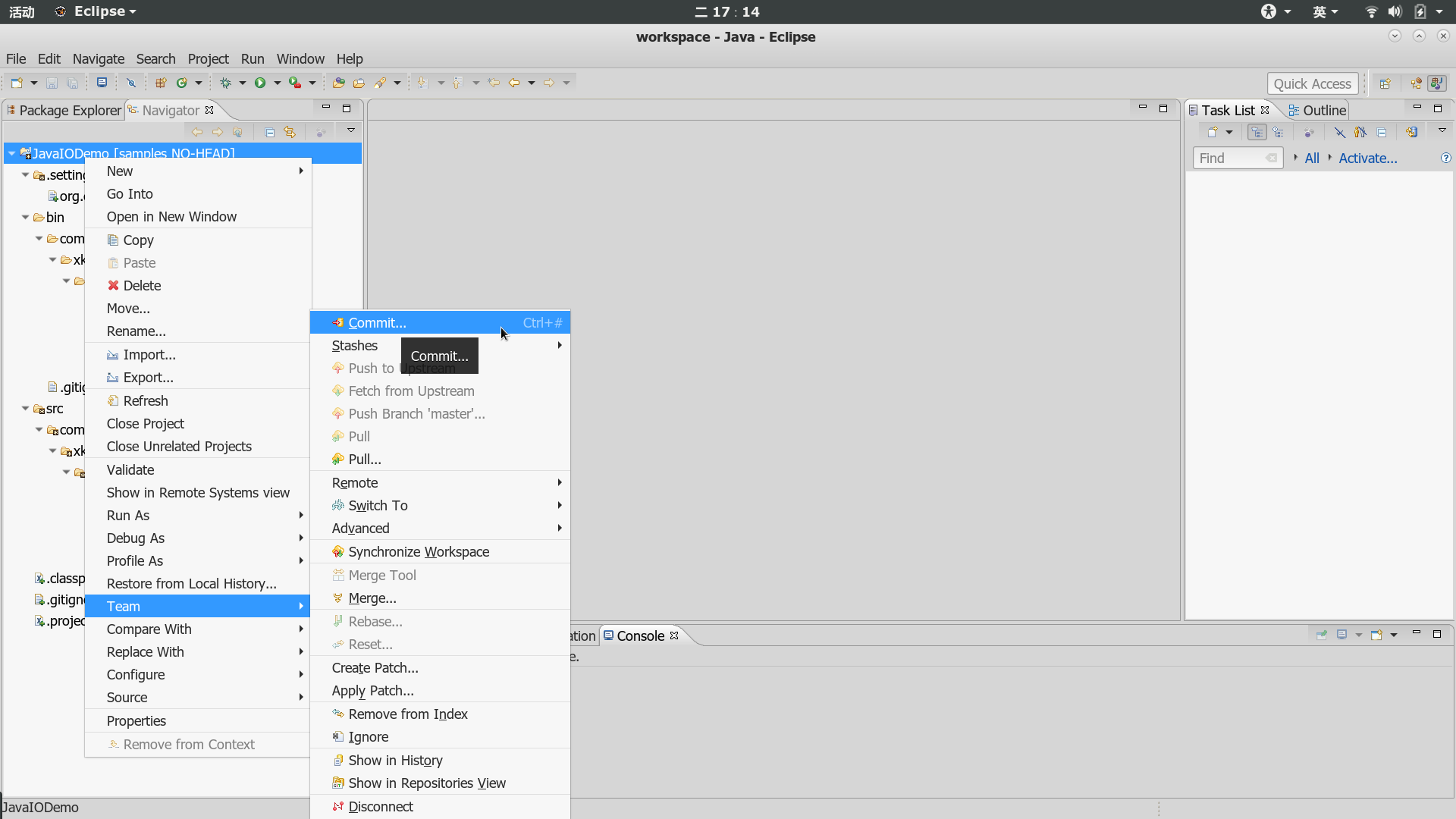The width and height of the screenshot is (1456, 819).
Task: Open the system volume indicator
Action: coord(1395,11)
